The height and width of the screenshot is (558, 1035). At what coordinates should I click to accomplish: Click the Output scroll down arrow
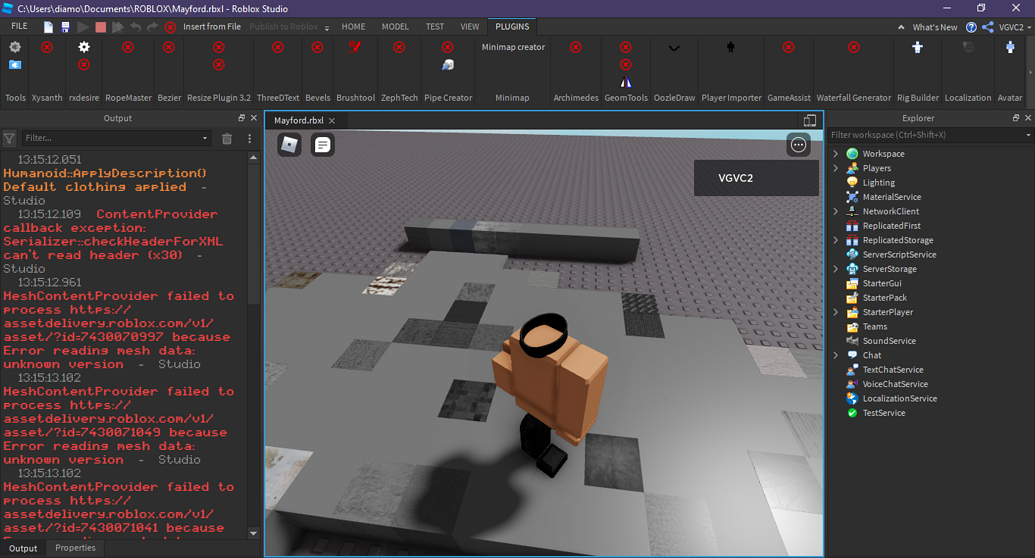pyautogui.click(x=253, y=533)
